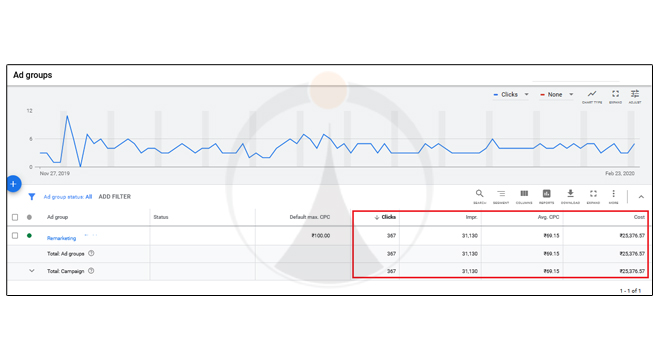The image size is (658, 360).
Task: Click help icon beside Total: Campaign
Action: tap(91, 271)
